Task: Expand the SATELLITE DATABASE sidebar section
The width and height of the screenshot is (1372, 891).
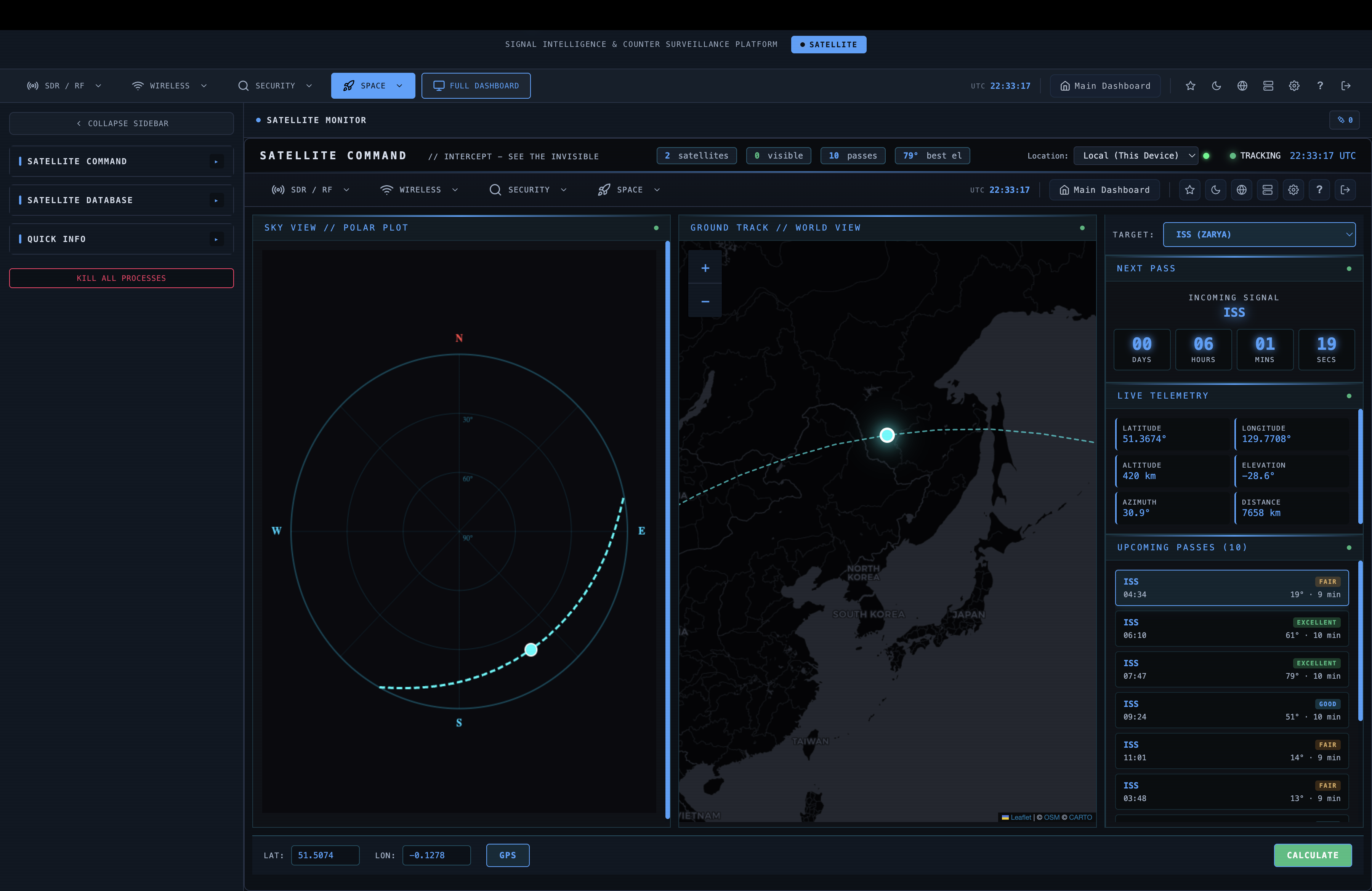Action: tap(121, 200)
